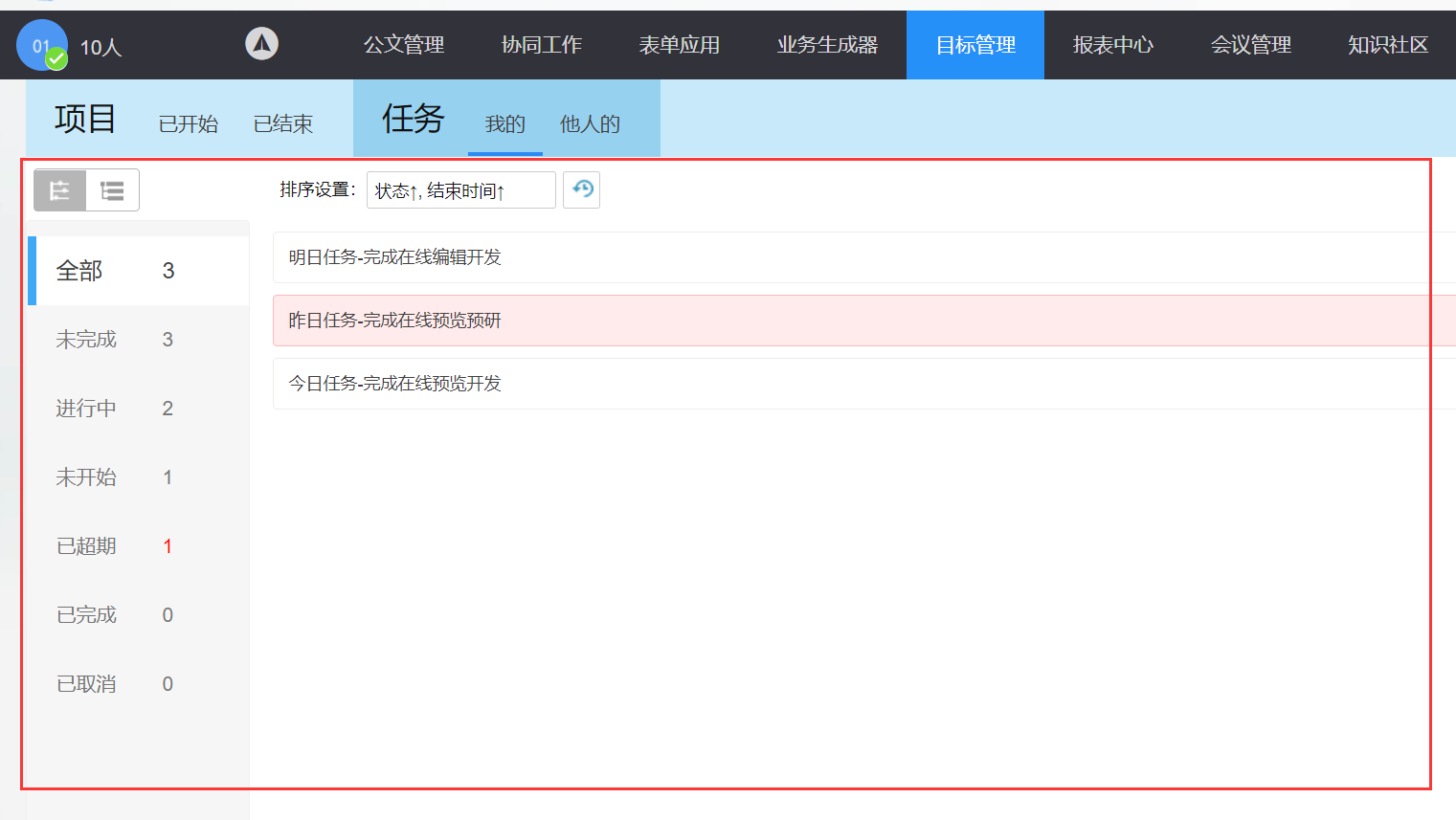Open 知识社区 menu
Viewport: 1456px width, 820px height.
pos(1388,45)
